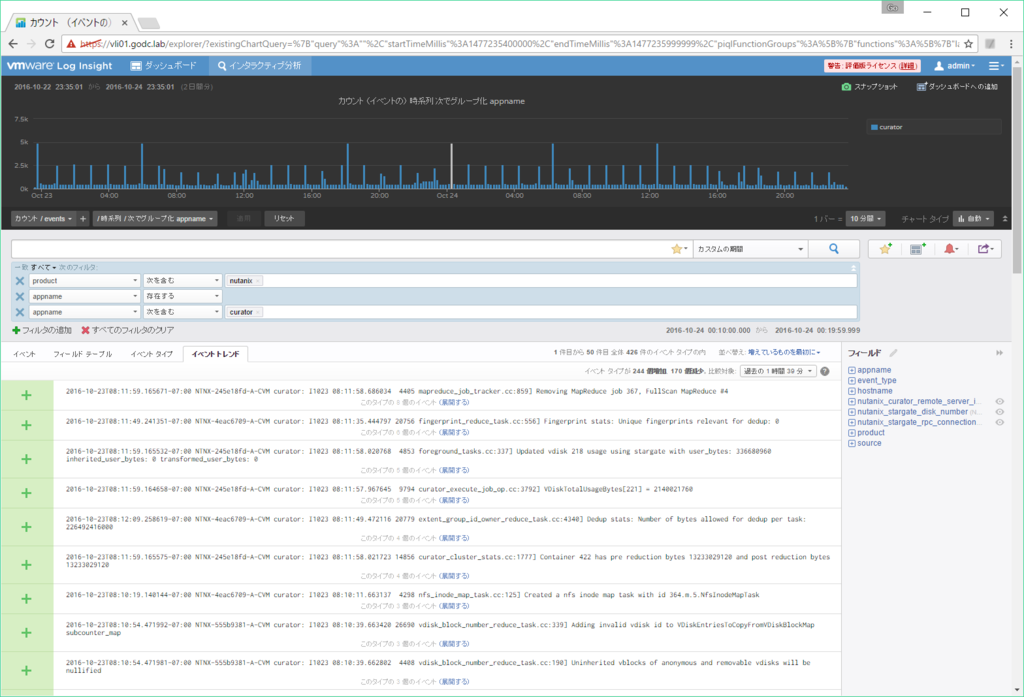Click green plus for fingerprint_reduce_task event

coord(26,425)
